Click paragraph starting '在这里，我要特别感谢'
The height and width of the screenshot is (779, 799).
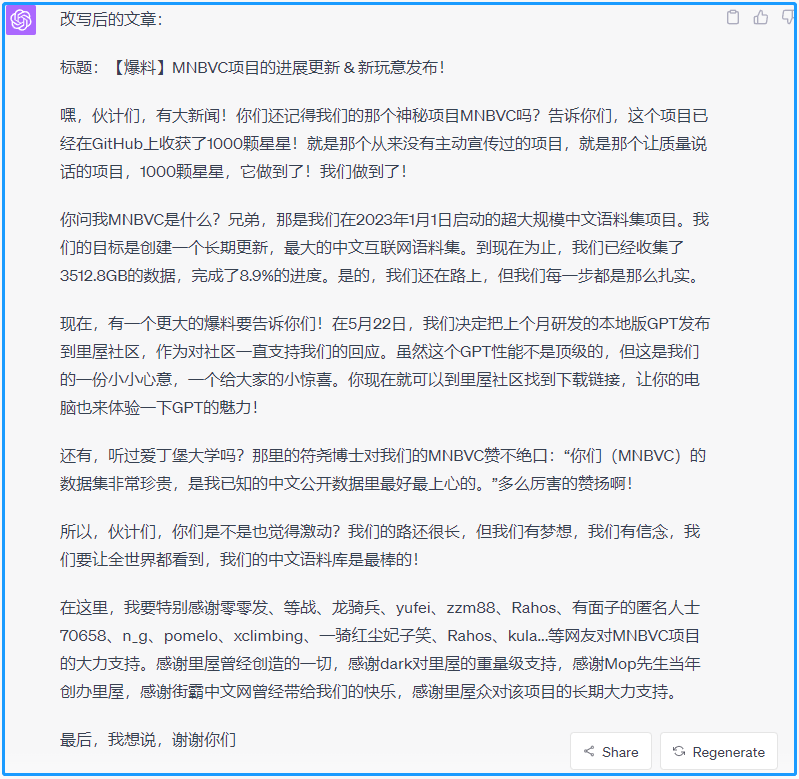[x=380, y=650]
